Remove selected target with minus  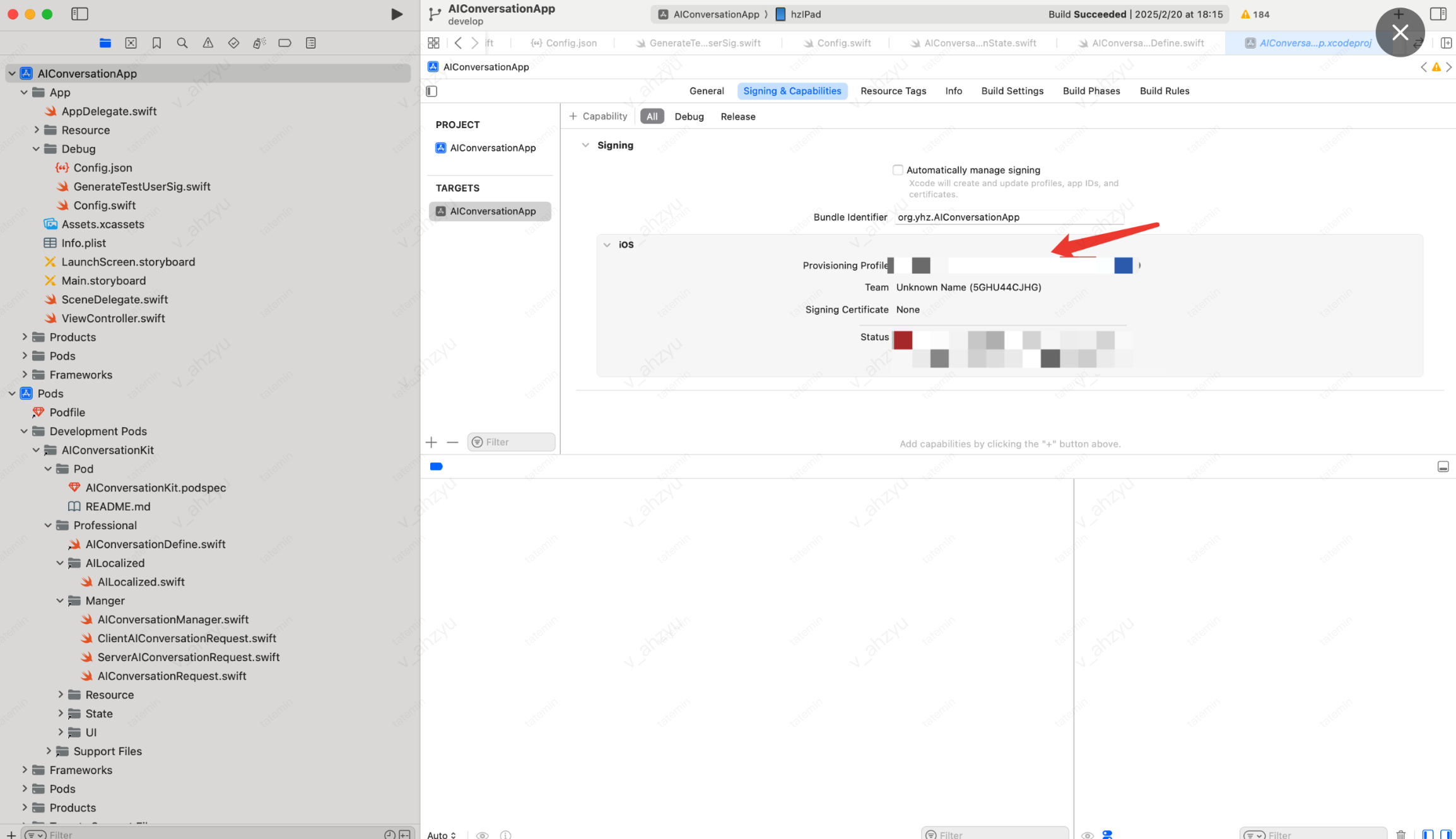[x=452, y=442]
